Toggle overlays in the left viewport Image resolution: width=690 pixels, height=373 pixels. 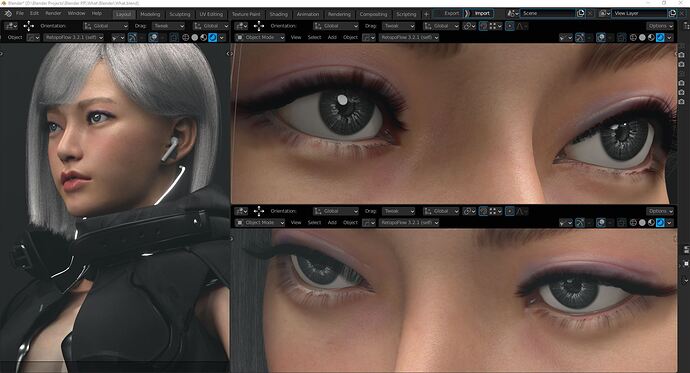click(x=153, y=37)
